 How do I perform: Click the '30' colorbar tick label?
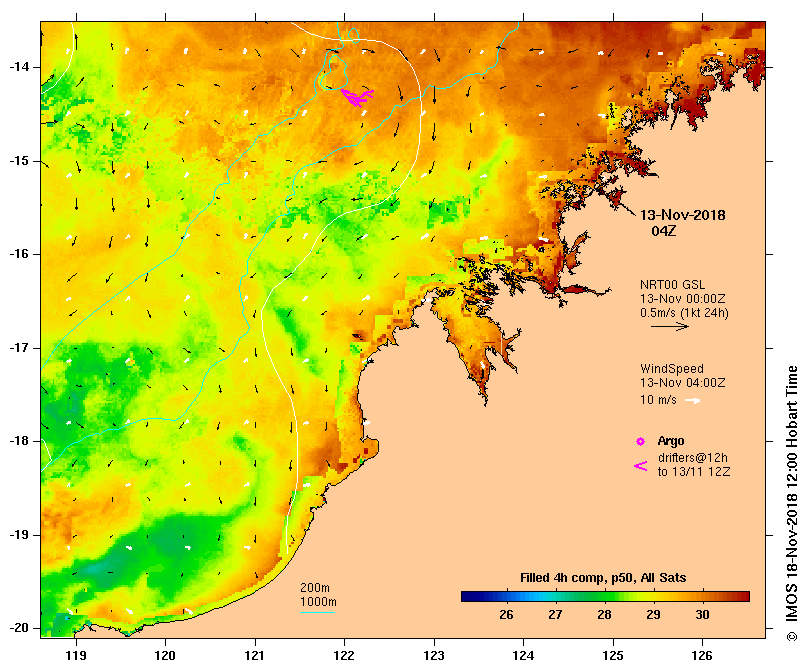(x=702, y=615)
